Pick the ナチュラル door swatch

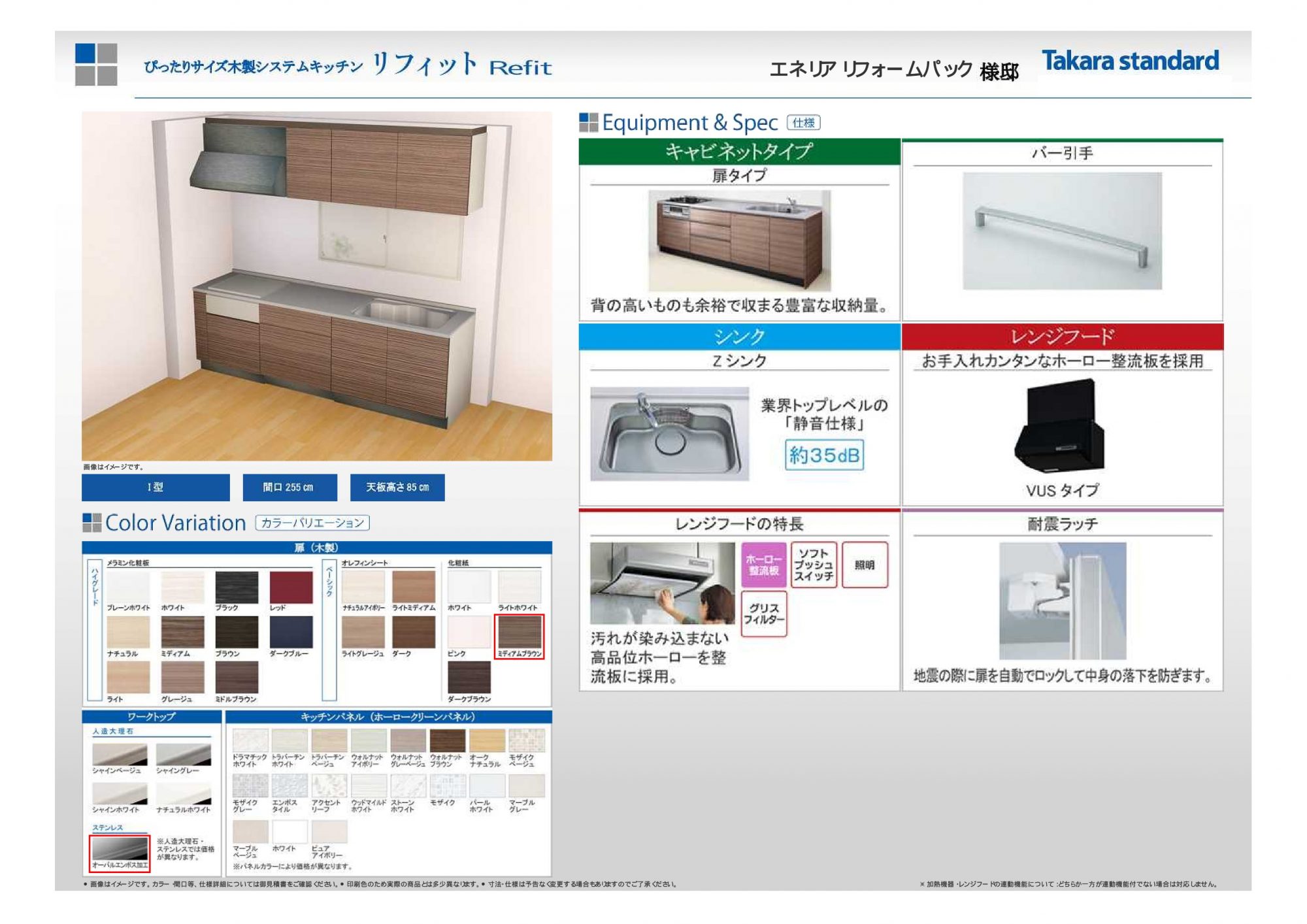point(128,633)
